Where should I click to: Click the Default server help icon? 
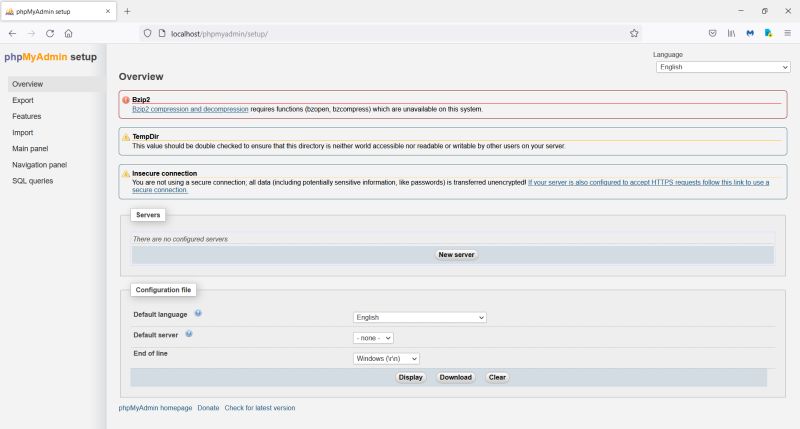click(x=189, y=334)
